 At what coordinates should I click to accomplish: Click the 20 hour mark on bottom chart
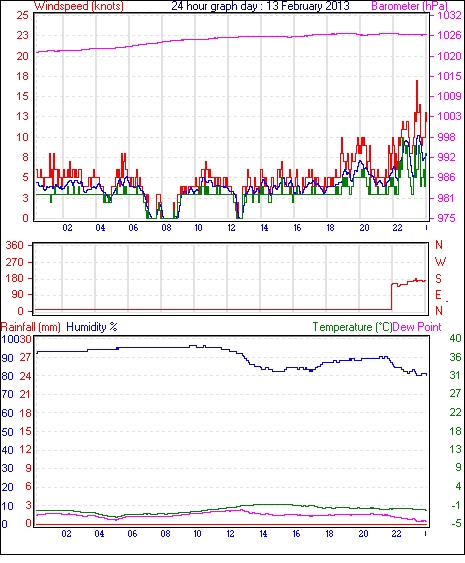tap(363, 534)
